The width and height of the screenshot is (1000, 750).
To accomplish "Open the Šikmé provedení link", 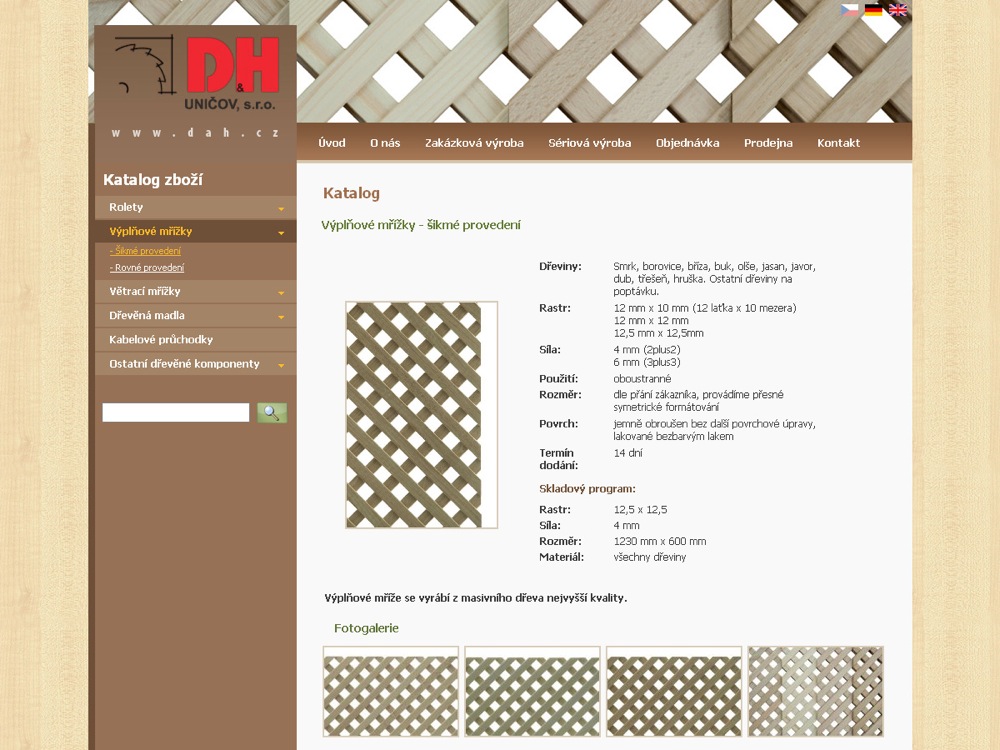I will point(147,251).
